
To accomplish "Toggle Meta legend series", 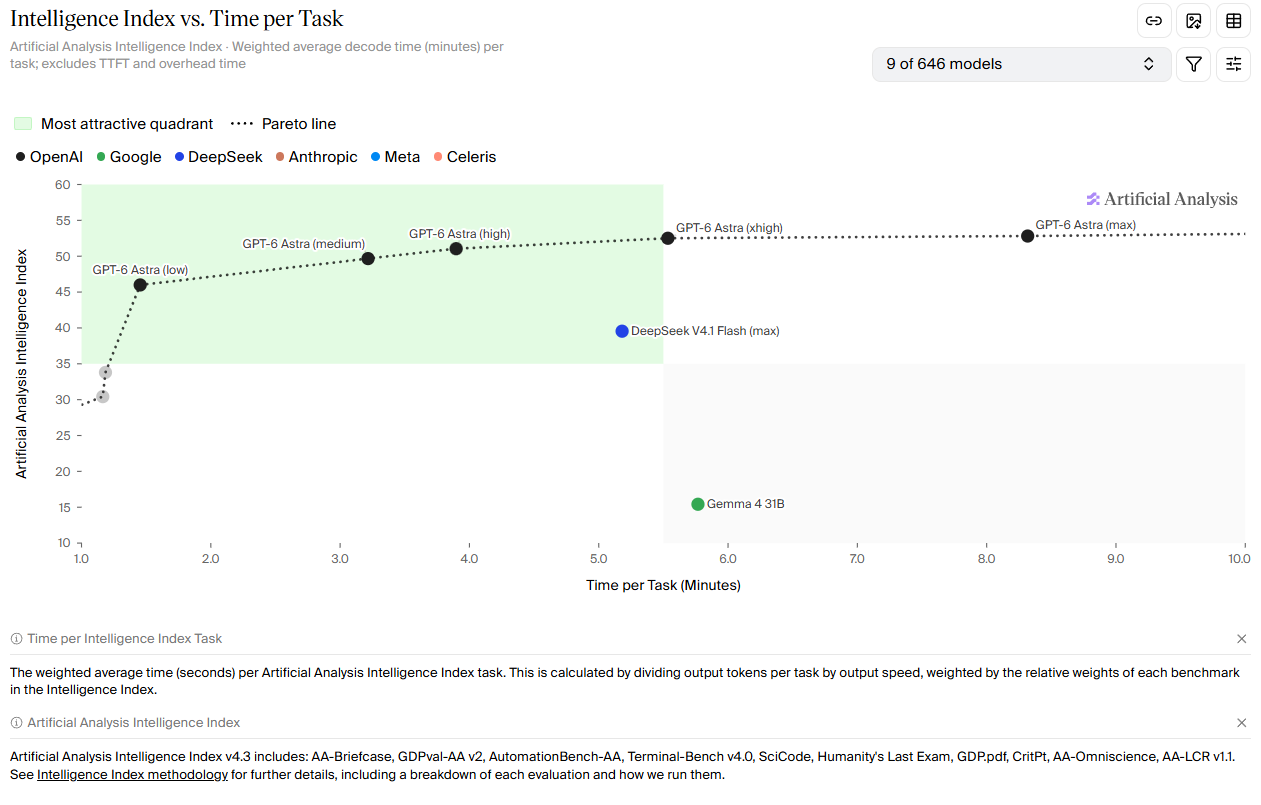I will click(395, 157).
